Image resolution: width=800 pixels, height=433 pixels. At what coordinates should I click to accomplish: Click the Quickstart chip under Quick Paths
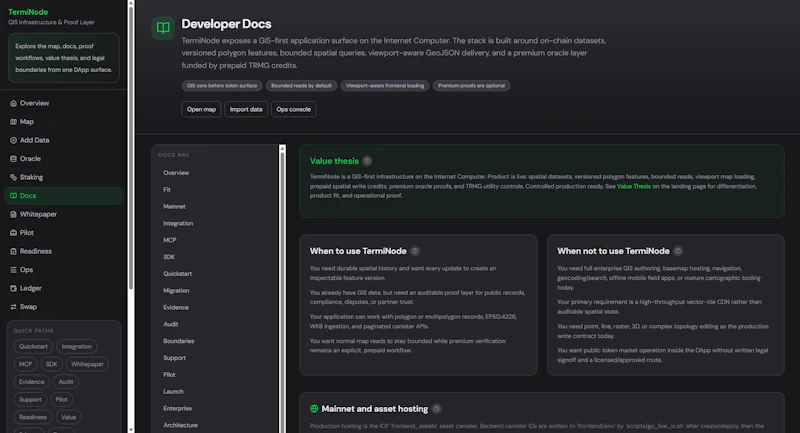(33, 347)
